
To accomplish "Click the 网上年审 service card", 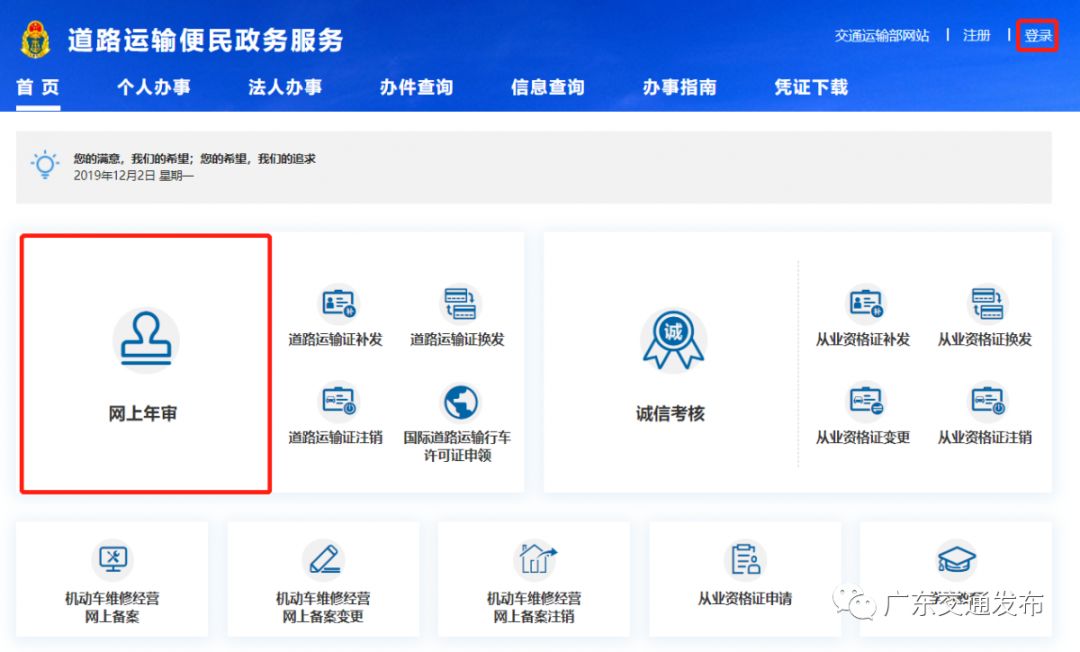I will pyautogui.click(x=146, y=362).
